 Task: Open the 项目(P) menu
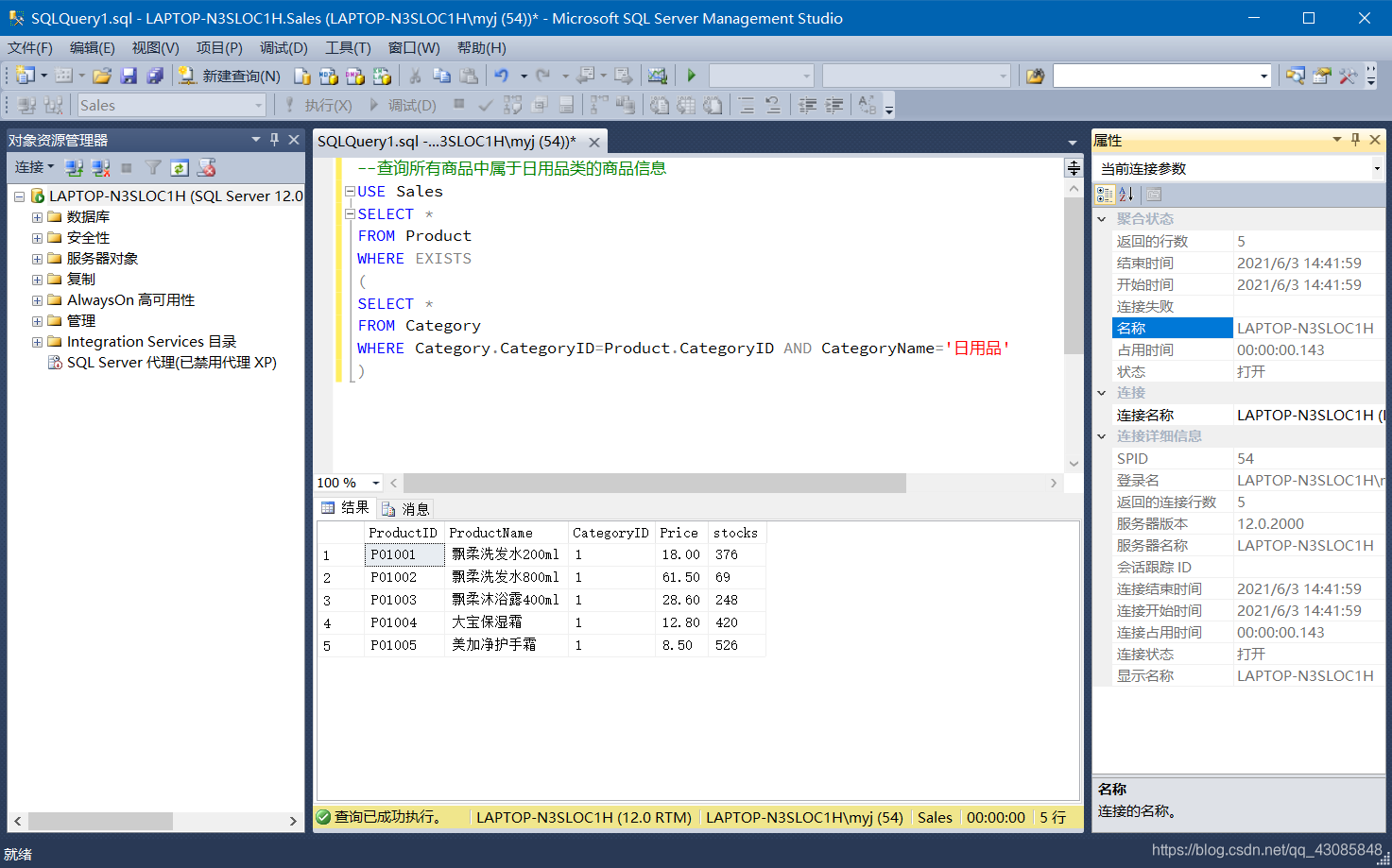[x=219, y=47]
